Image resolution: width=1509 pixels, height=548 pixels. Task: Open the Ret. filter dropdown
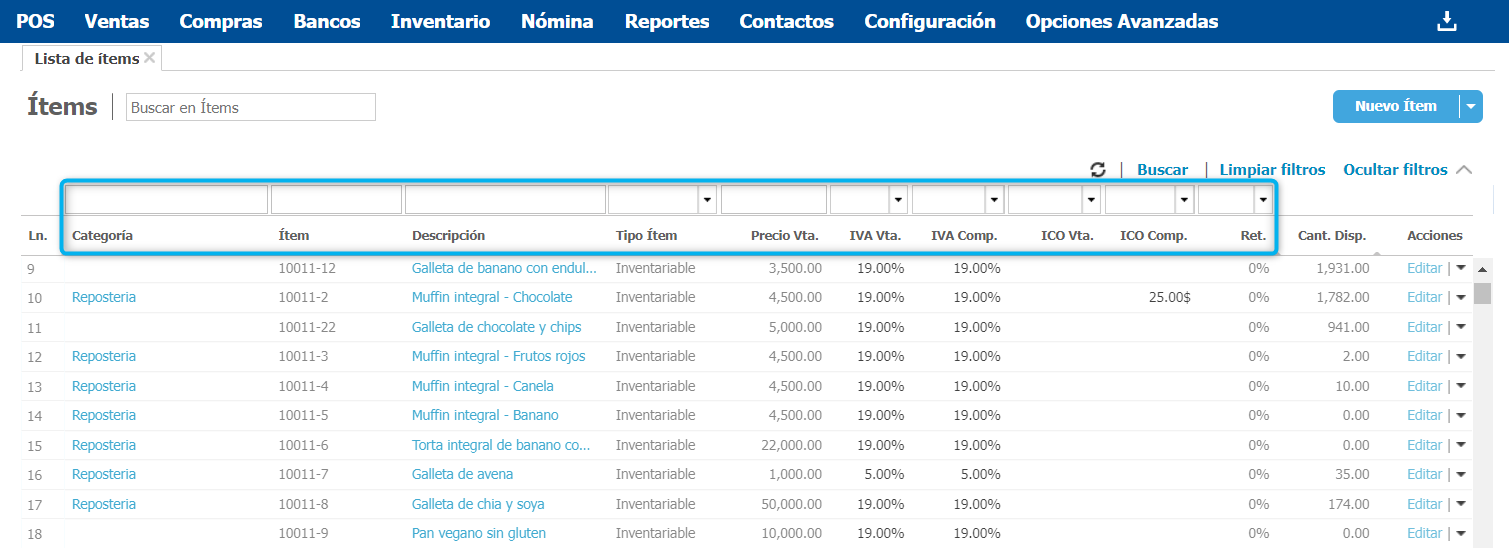[1263, 200]
